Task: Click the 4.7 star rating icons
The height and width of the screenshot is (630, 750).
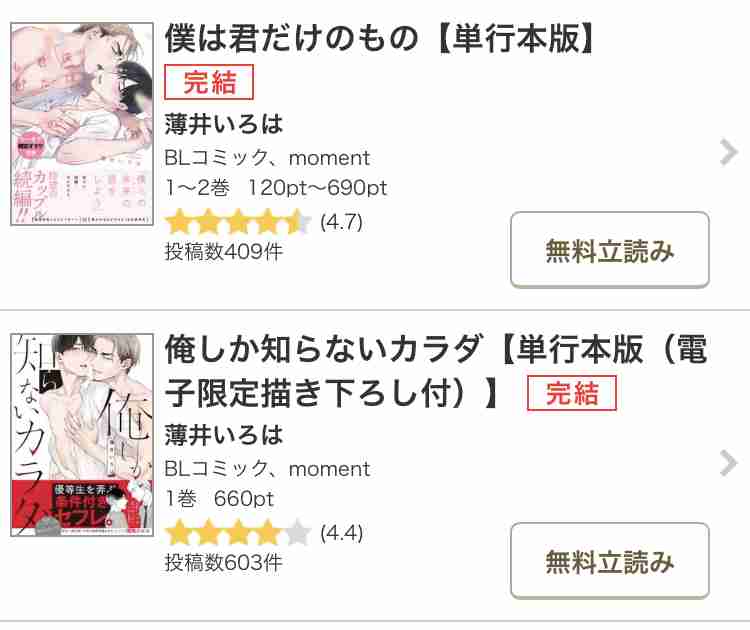Action: coord(238,221)
